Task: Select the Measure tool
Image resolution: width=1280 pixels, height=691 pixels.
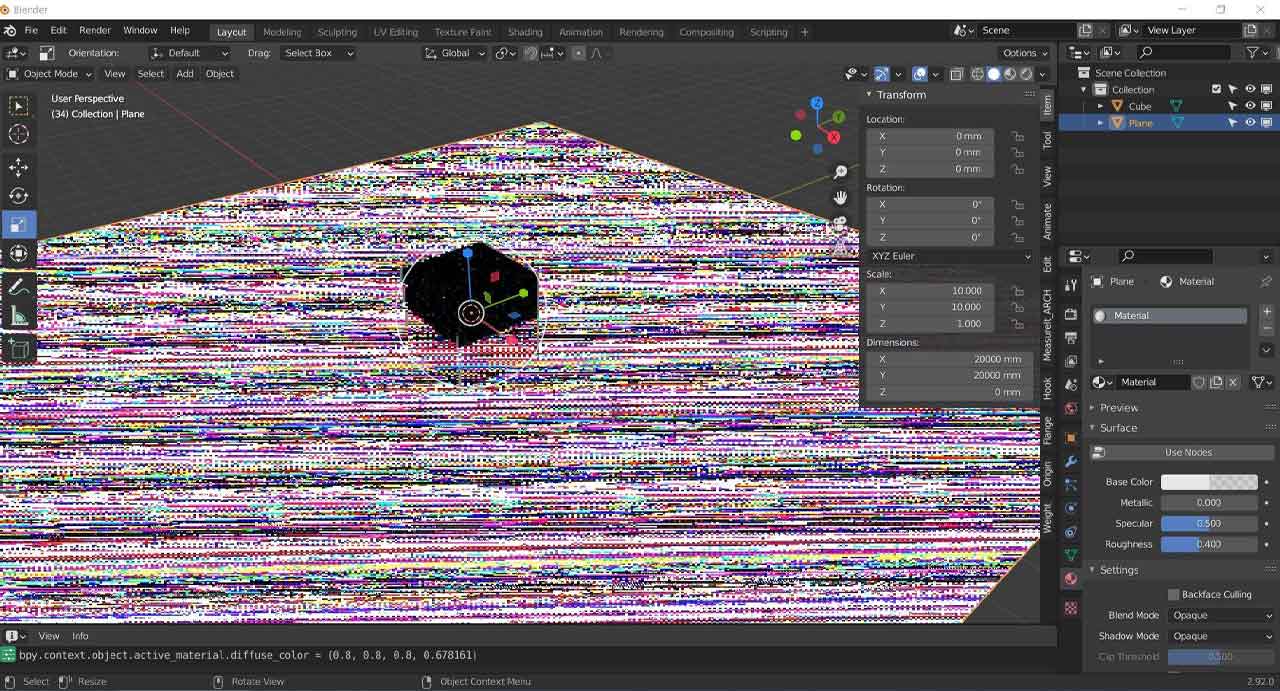Action: click(x=18, y=312)
